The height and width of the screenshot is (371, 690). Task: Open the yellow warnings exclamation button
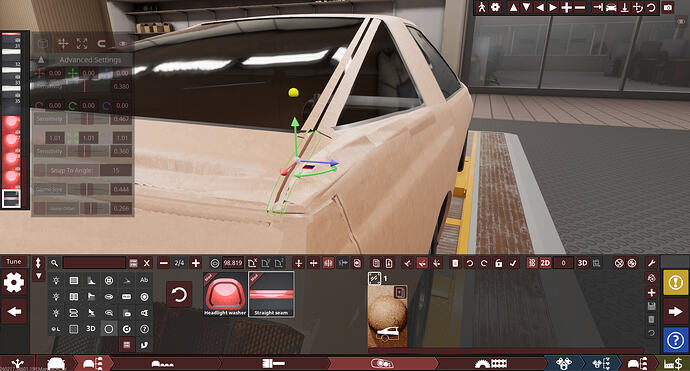click(675, 282)
